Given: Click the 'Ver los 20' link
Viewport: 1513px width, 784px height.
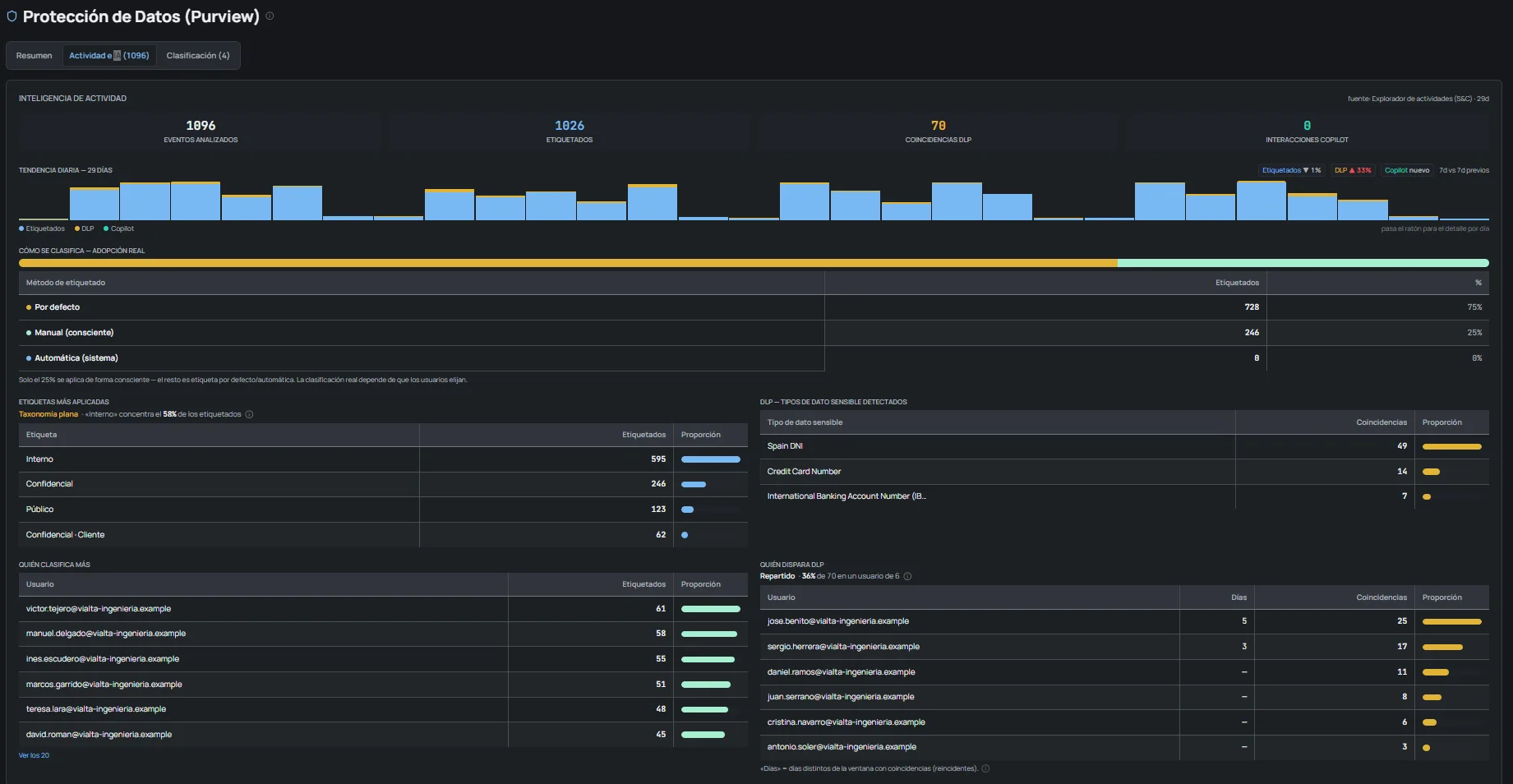Looking at the screenshot, I should pos(34,755).
